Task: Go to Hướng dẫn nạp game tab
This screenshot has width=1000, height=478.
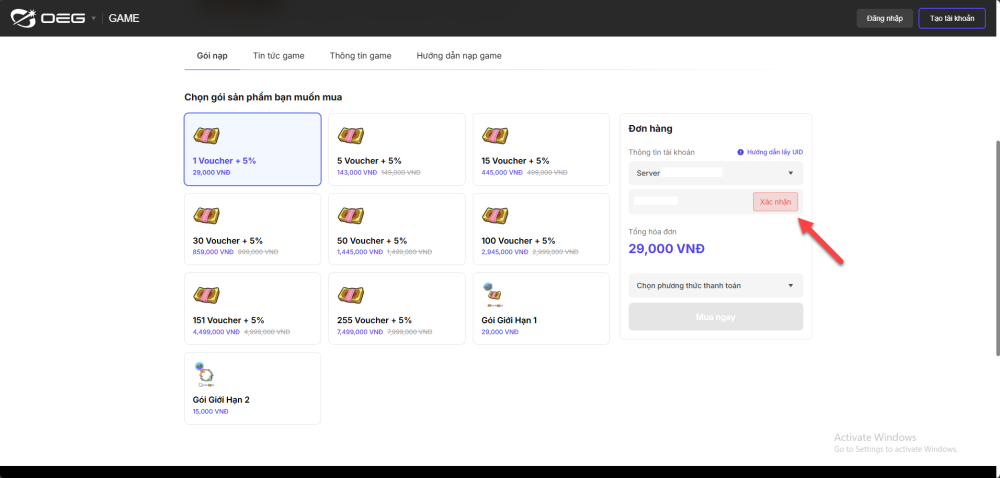Action: pyautogui.click(x=459, y=56)
